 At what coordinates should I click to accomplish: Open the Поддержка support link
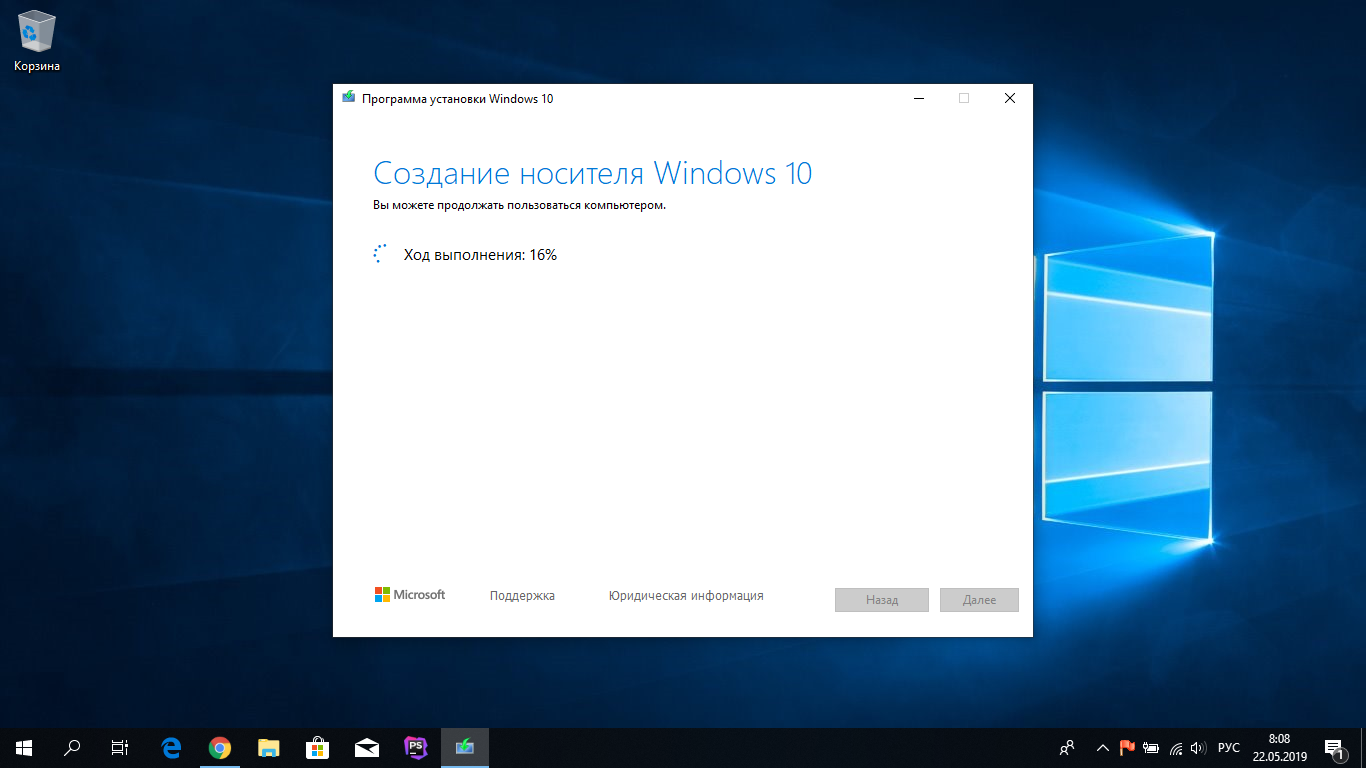pos(522,596)
